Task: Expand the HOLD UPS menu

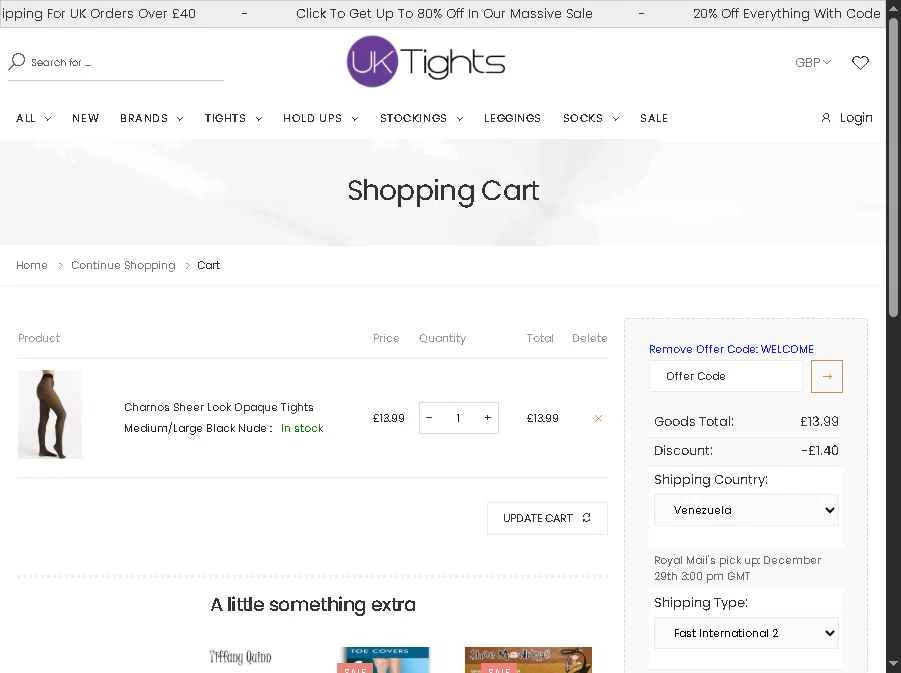Action: point(320,118)
